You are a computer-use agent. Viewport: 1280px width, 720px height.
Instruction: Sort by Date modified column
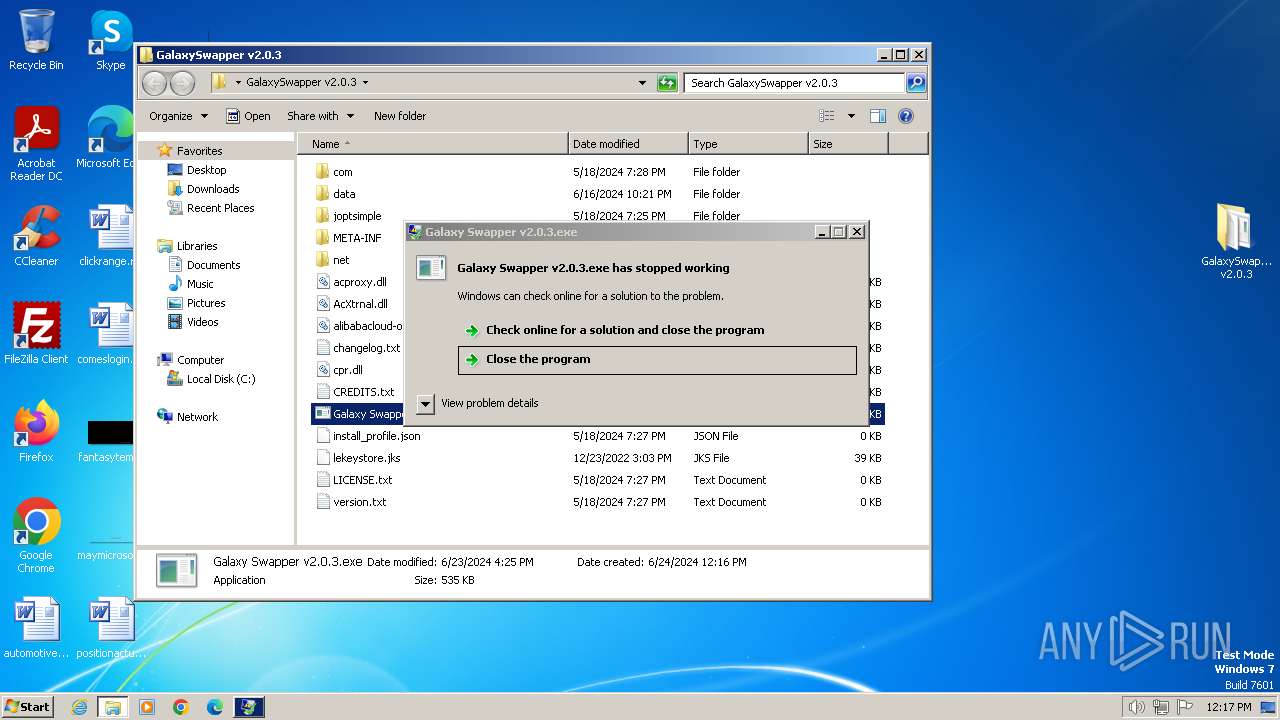[628, 144]
